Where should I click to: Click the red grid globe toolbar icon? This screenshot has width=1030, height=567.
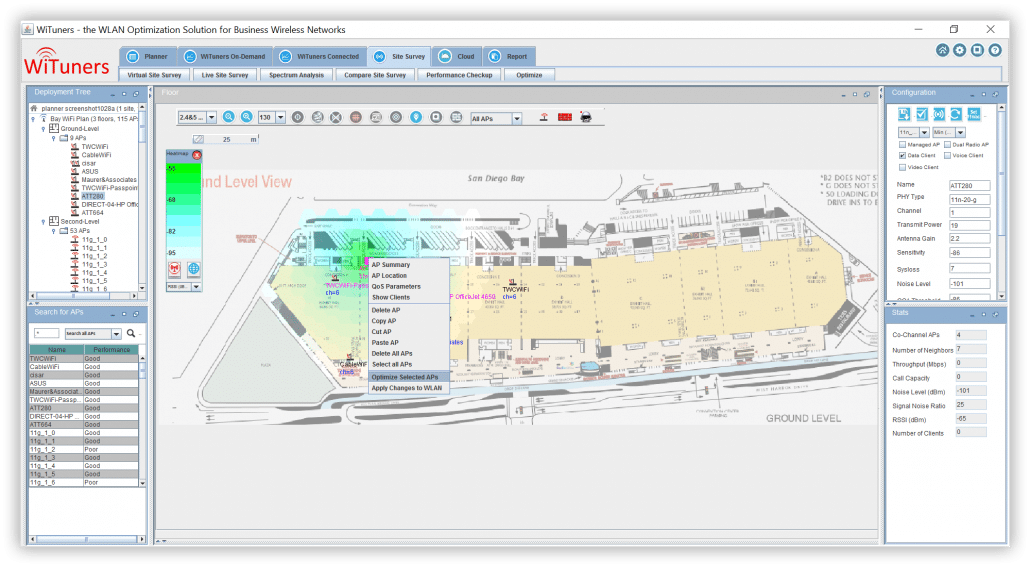tap(355, 118)
